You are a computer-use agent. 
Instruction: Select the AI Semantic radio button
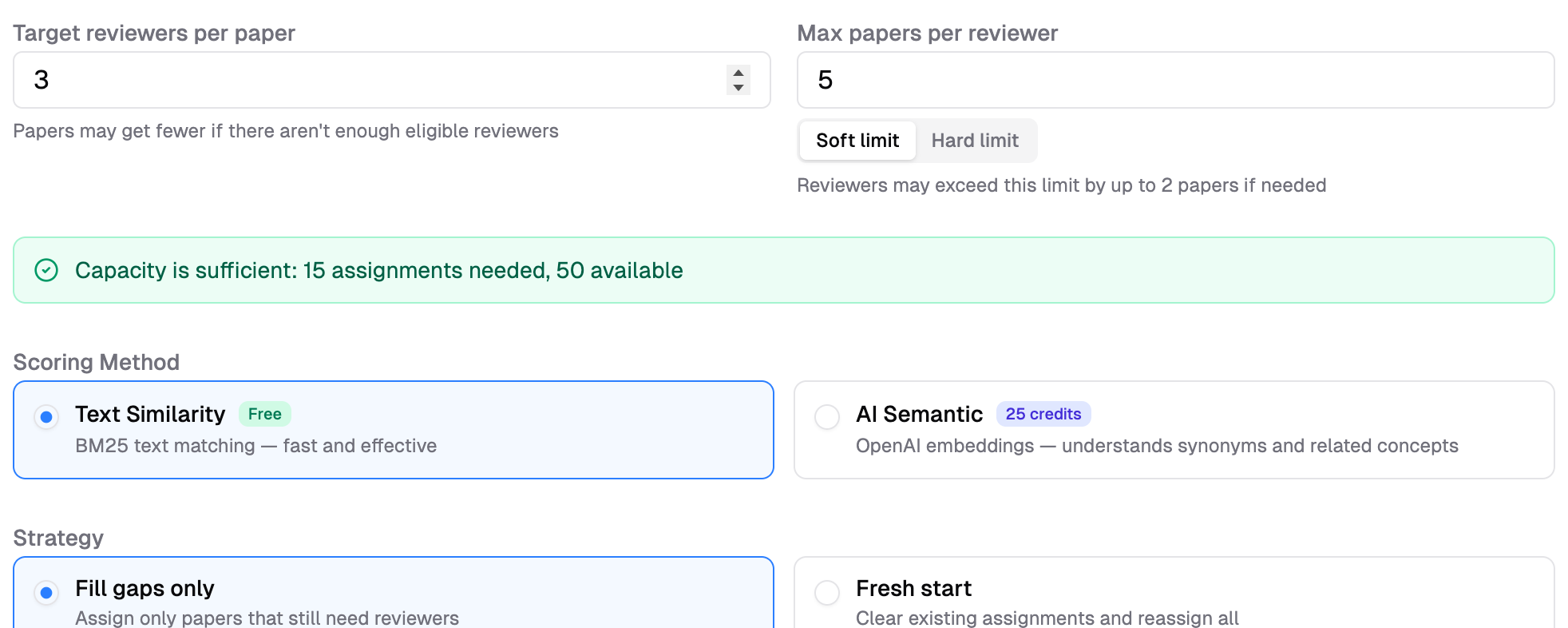(x=827, y=416)
